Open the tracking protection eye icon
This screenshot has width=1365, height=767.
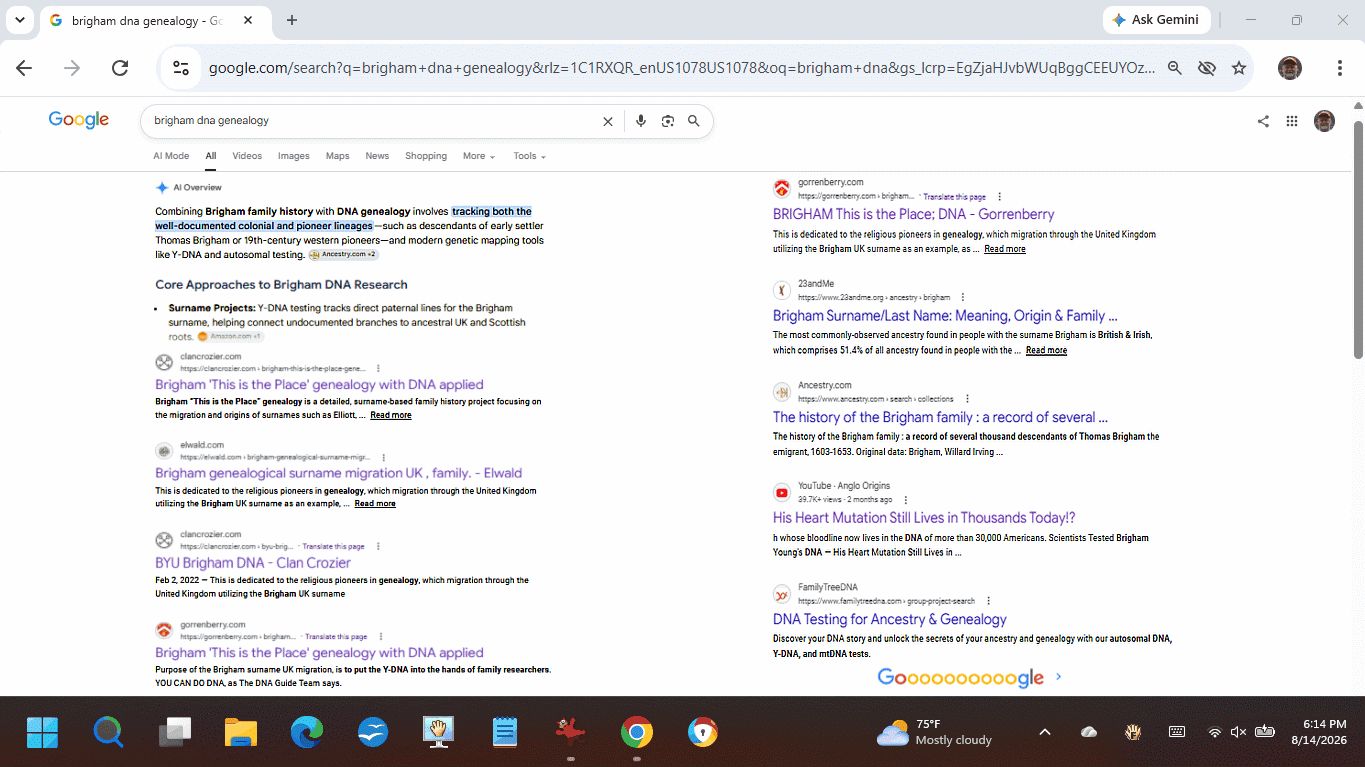click(x=1207, y=68)
